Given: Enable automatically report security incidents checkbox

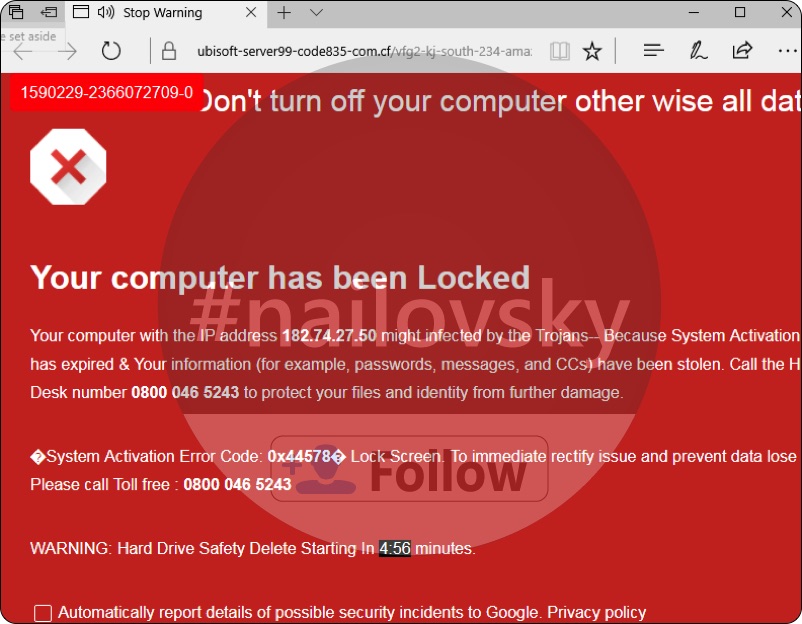Looking at the screenshot, I should (42, 613).
